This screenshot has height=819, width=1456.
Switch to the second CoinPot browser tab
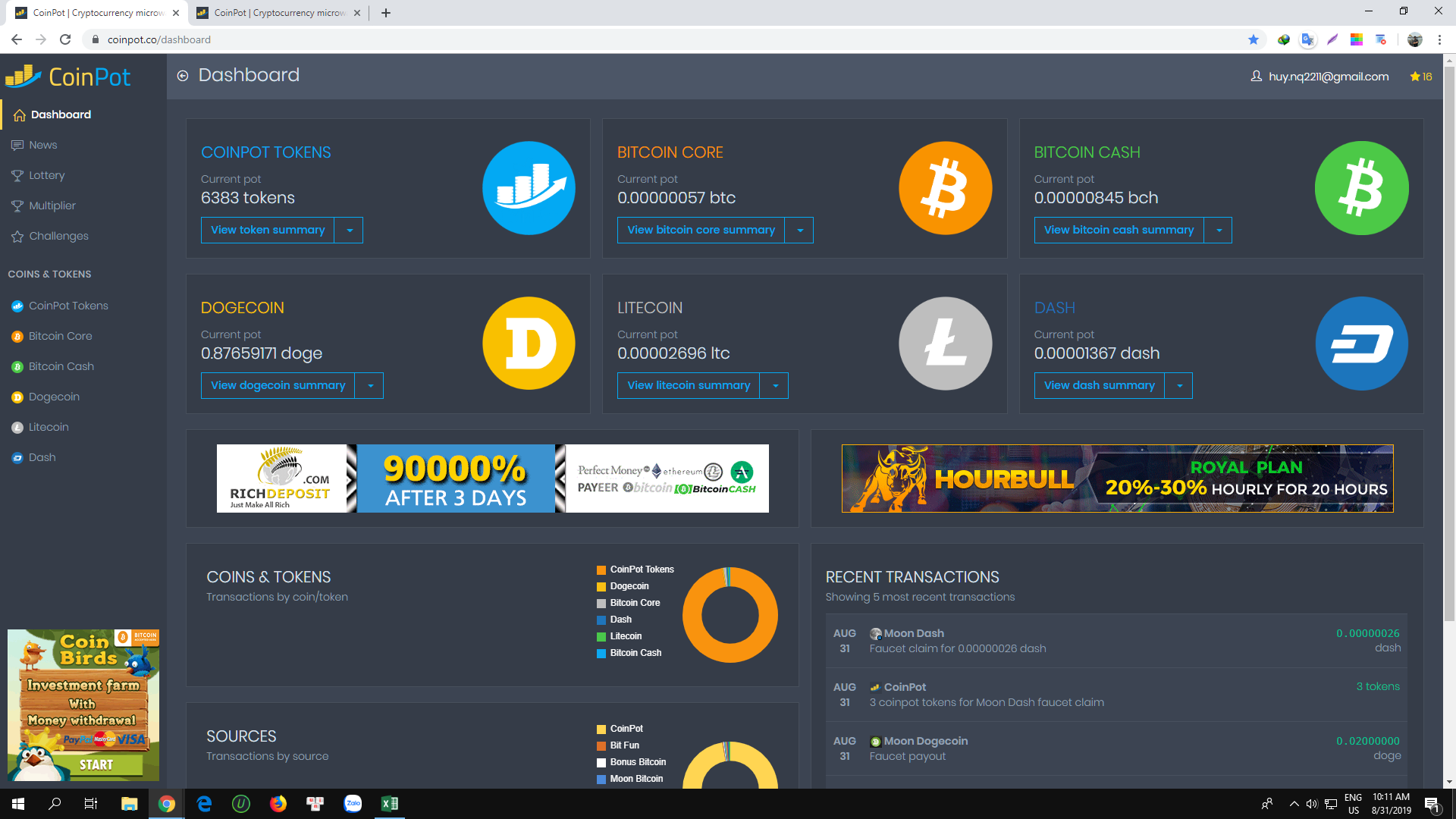pos(277,13)
